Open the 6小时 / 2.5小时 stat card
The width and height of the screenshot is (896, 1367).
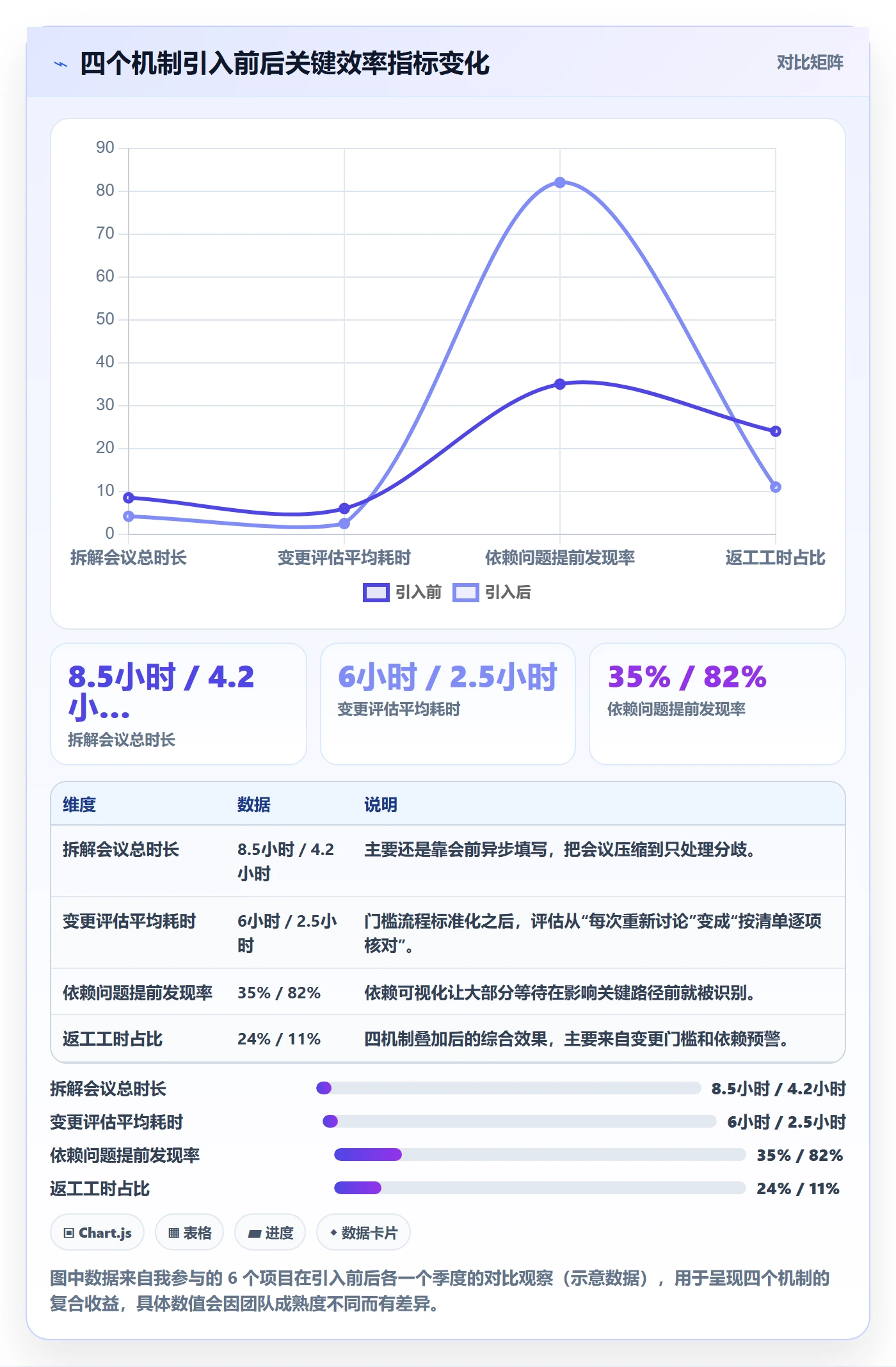448,704
